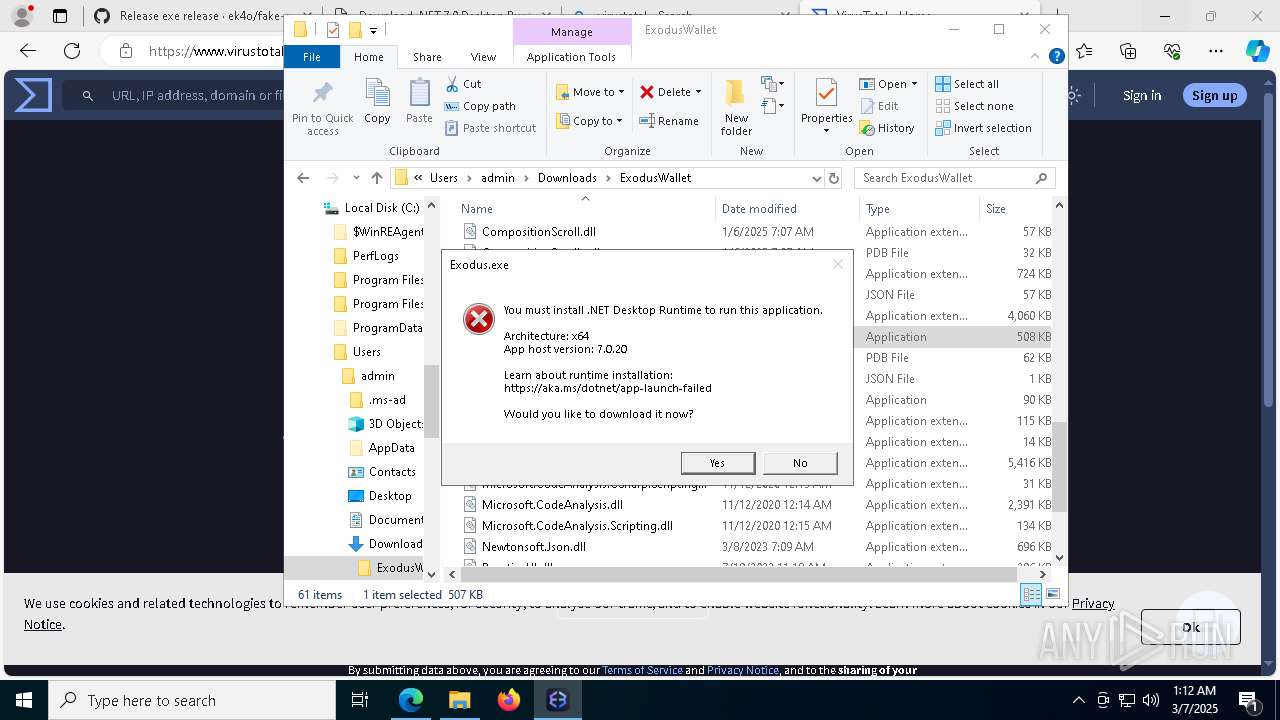Open Microsoft Edge from the taskbar
Viewport: 1280px width, 720px height.
click(411, 700)
